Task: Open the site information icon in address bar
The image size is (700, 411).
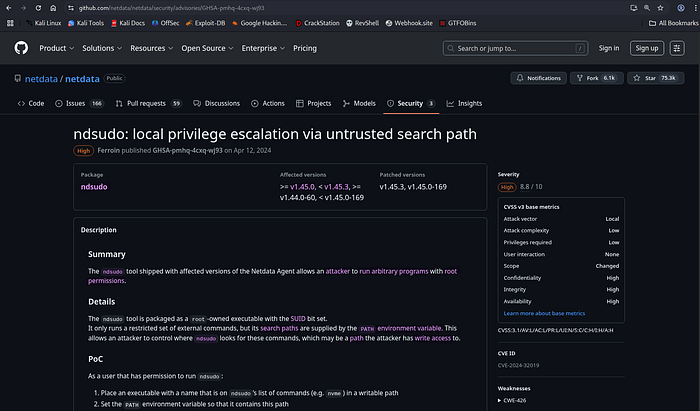Action: coord(71,8)
